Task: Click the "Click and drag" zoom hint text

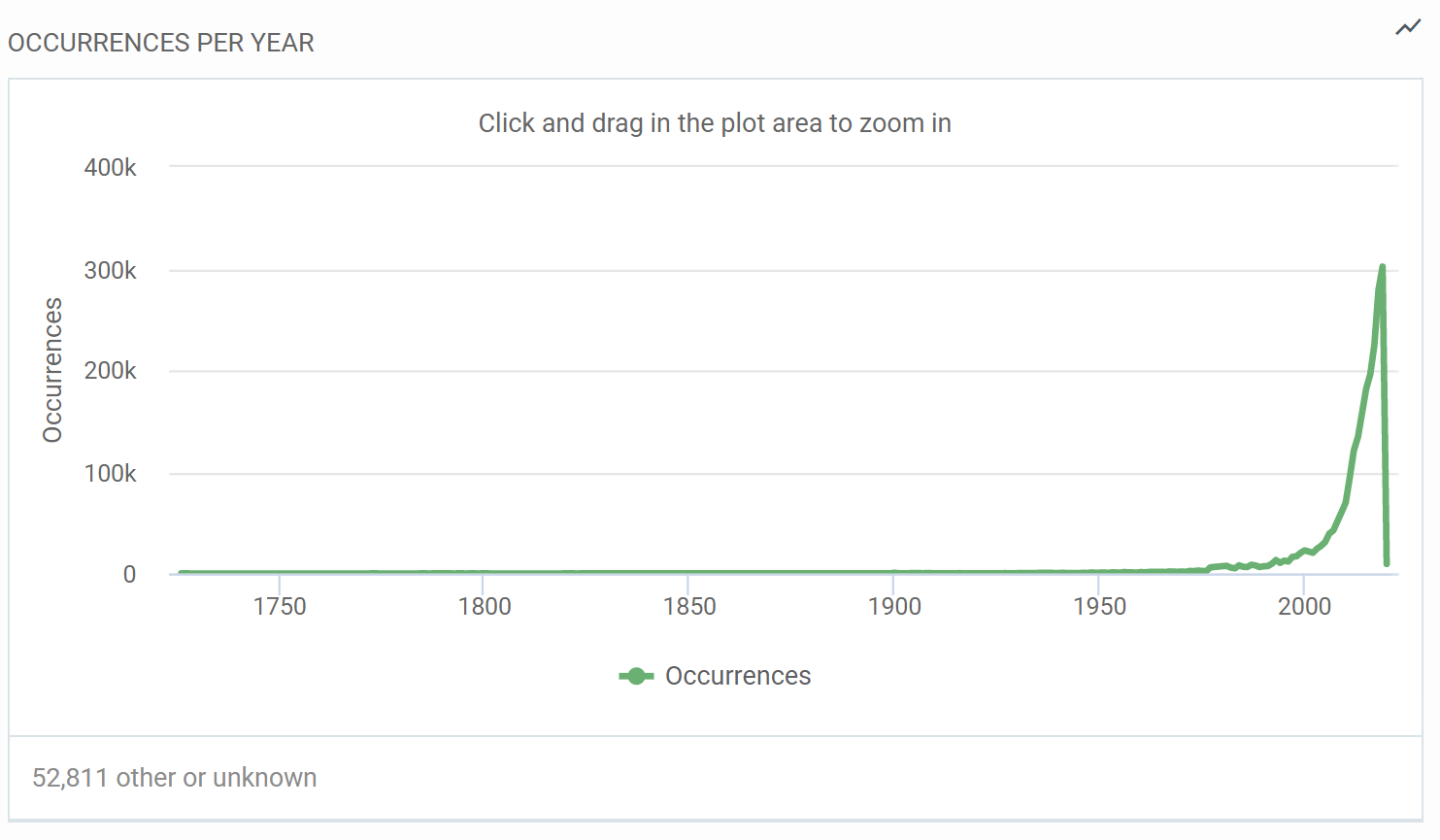Action: click(715, 123)
